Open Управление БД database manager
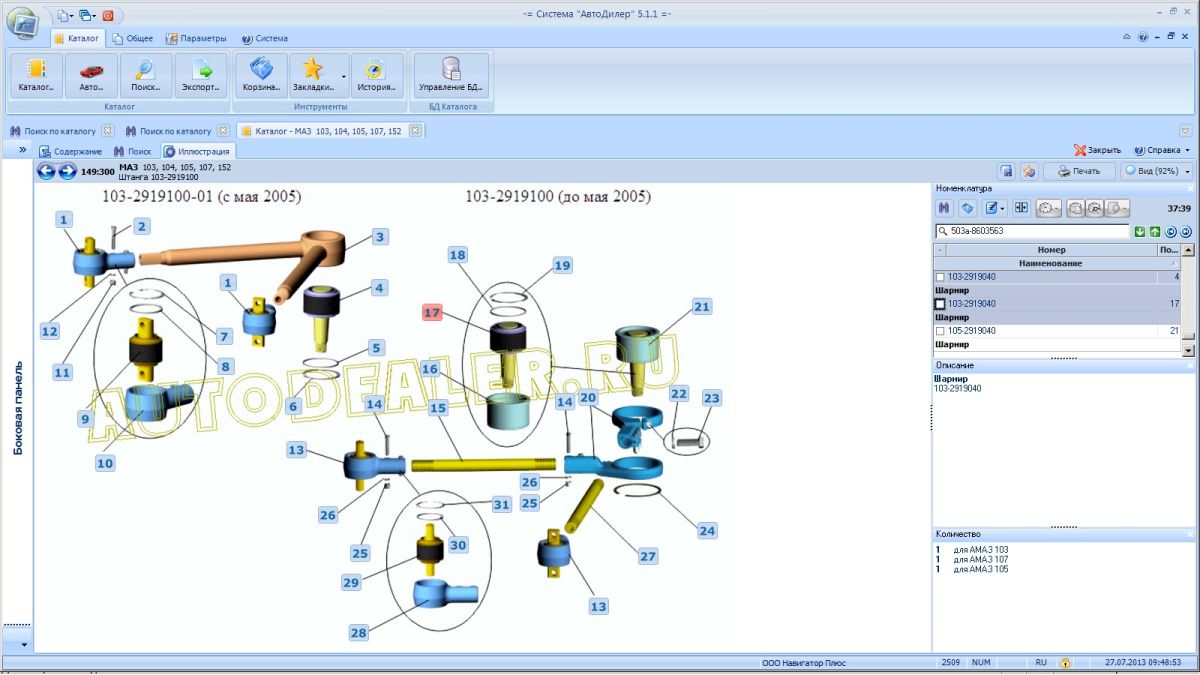 (x=451, y=75)
